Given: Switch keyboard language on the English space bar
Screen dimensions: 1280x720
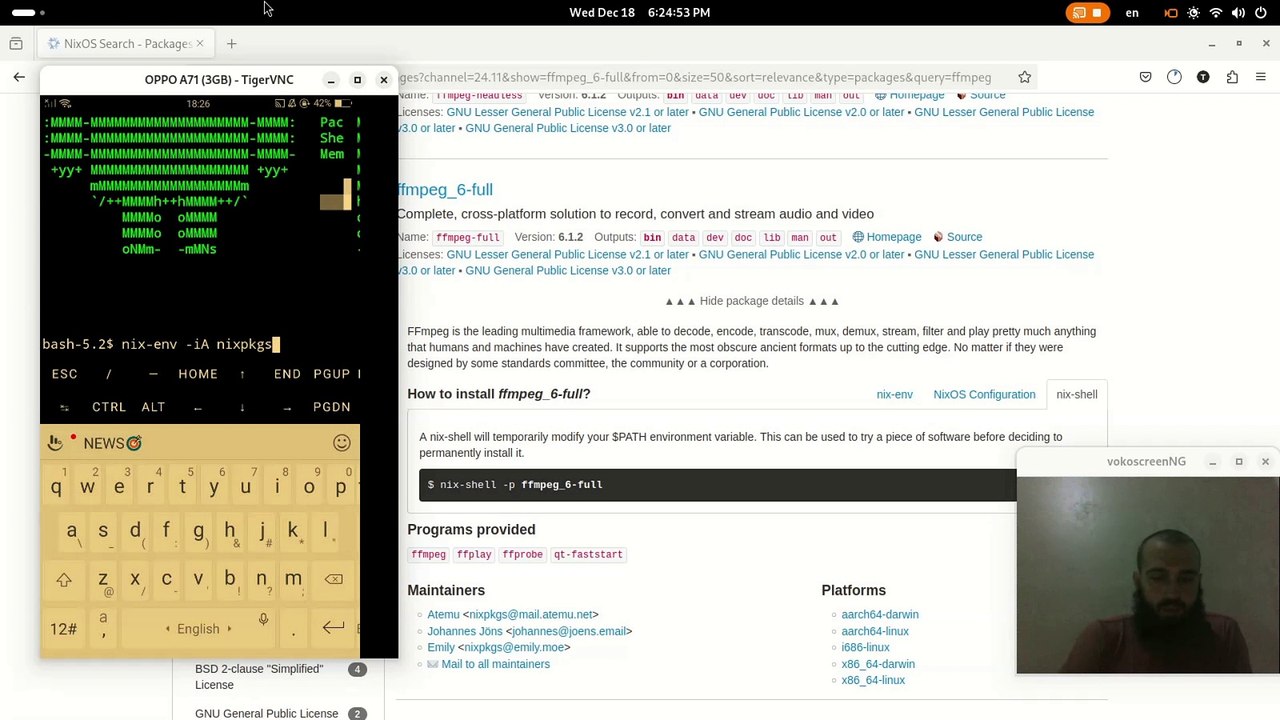Looking at the screenshot, I should tap(198, 629).
